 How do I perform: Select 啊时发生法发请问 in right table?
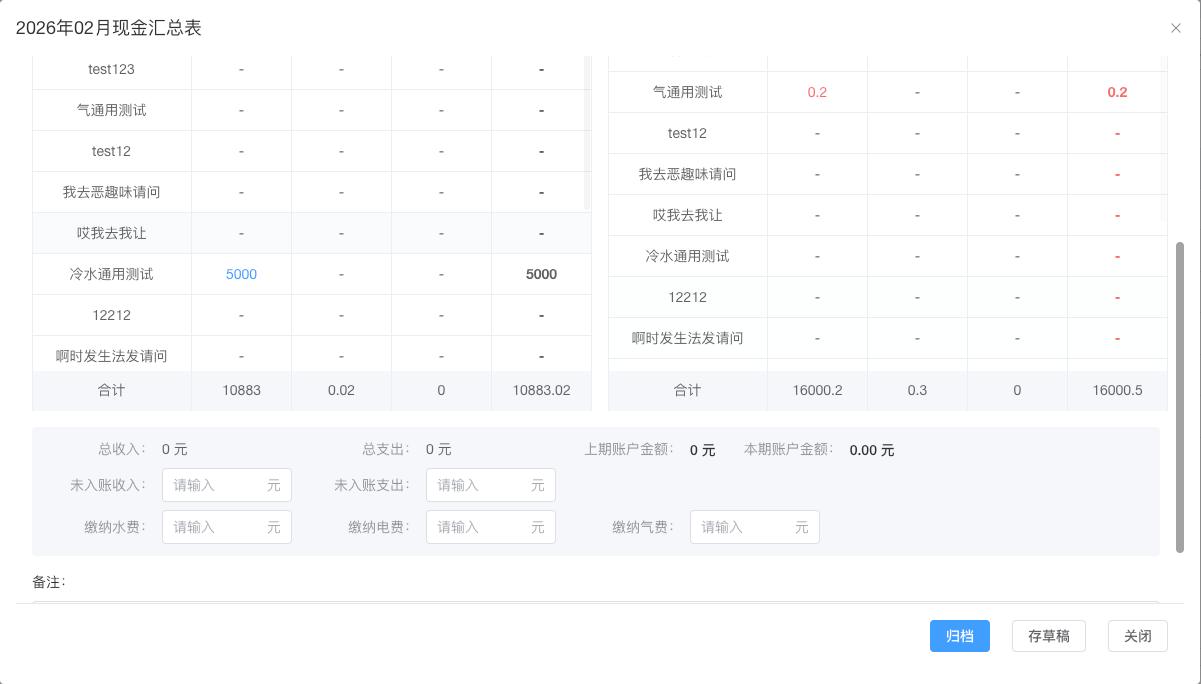[888, 338]
